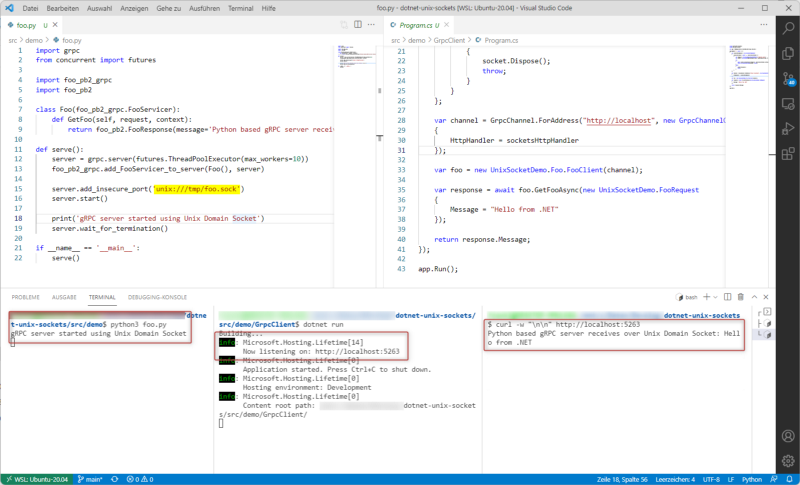800x485 pixels.
Task: Open the Search view in activity bar
Action: click(x=788, y=29)
